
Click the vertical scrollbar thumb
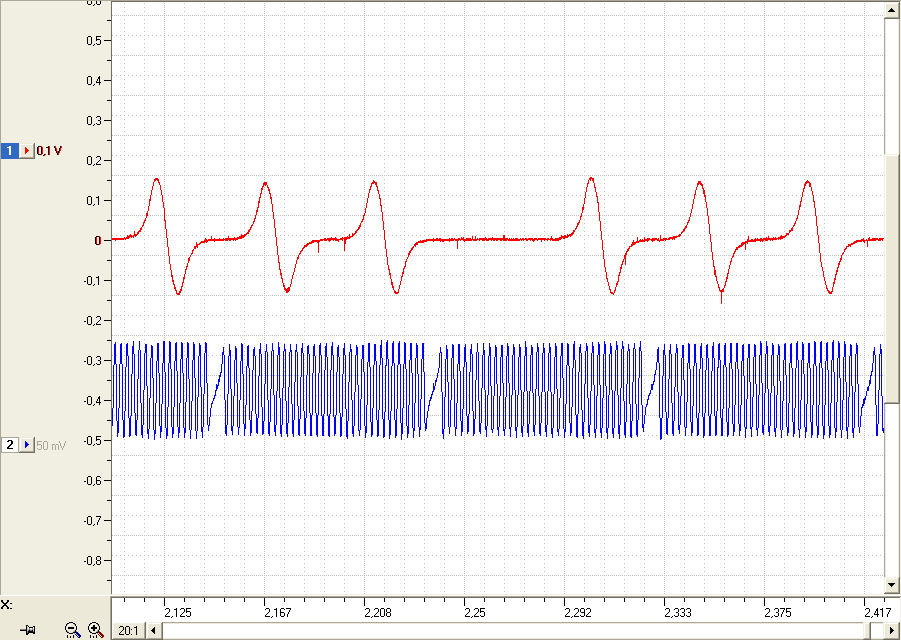coord(891,278)
